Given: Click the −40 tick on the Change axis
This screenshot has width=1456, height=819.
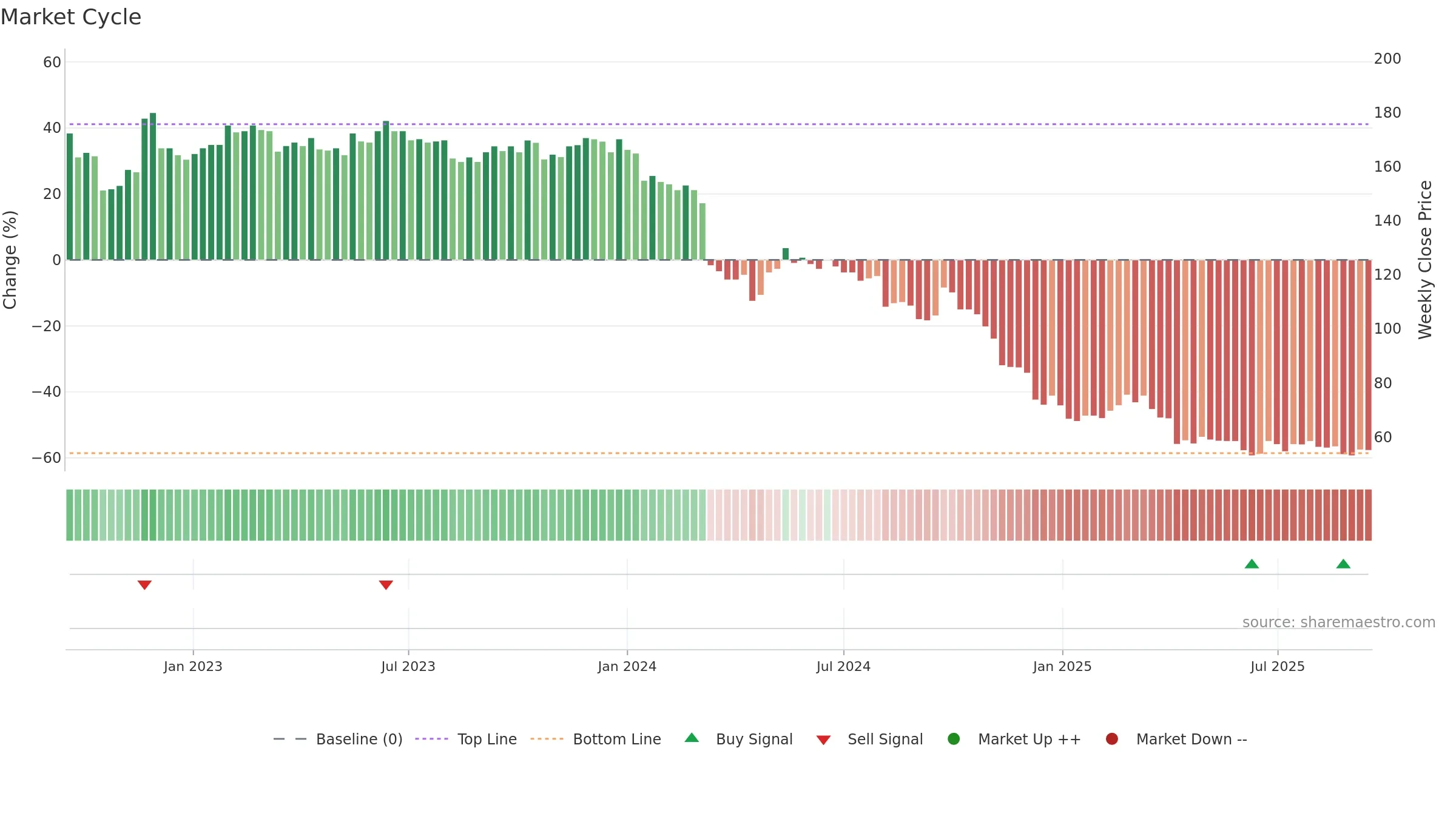Looking at the screenshot, I should (x=47, y=392).
